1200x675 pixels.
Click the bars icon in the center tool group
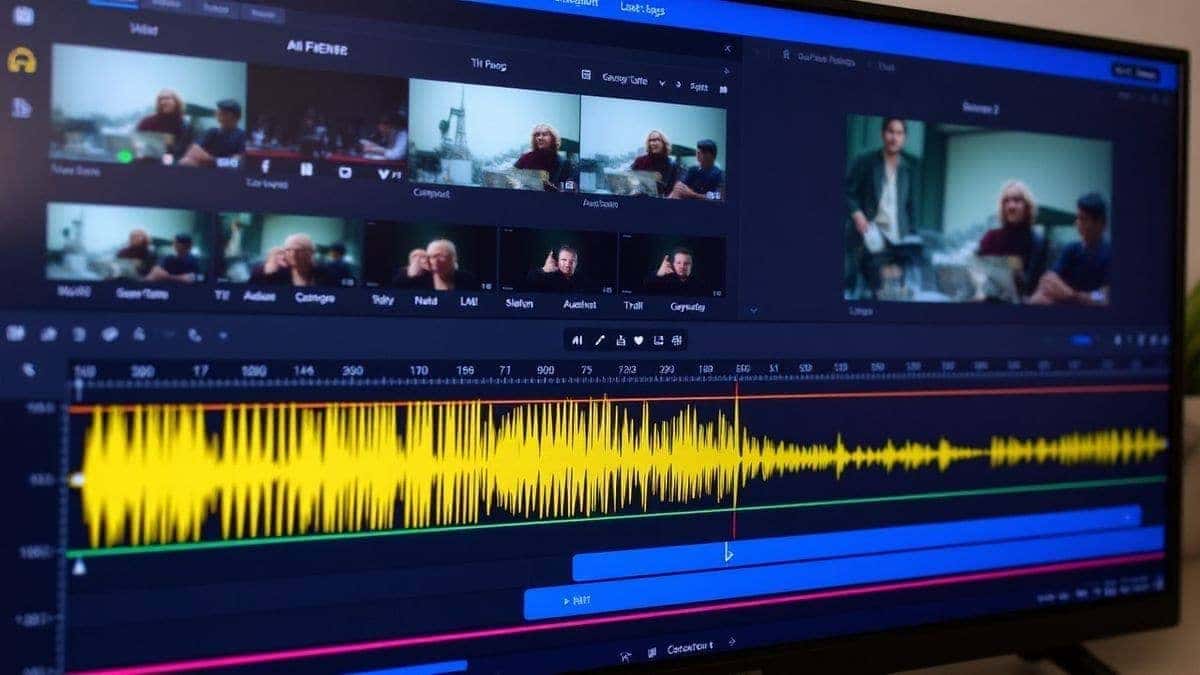click(x=577, y=340)
